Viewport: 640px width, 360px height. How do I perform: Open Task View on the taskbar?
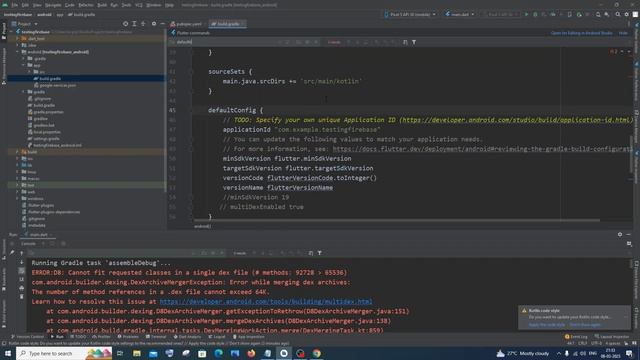[x=120, y=353]
